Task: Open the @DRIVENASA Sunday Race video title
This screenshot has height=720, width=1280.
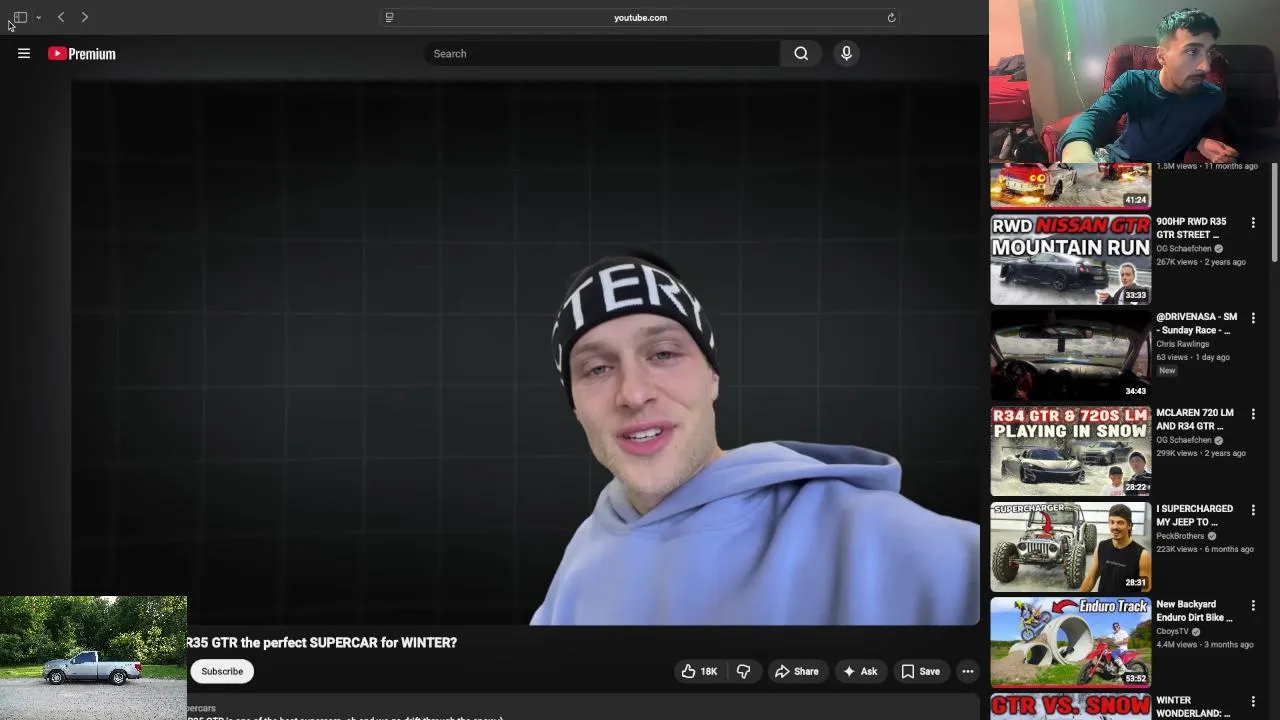Action: [x=1196, y=324]
